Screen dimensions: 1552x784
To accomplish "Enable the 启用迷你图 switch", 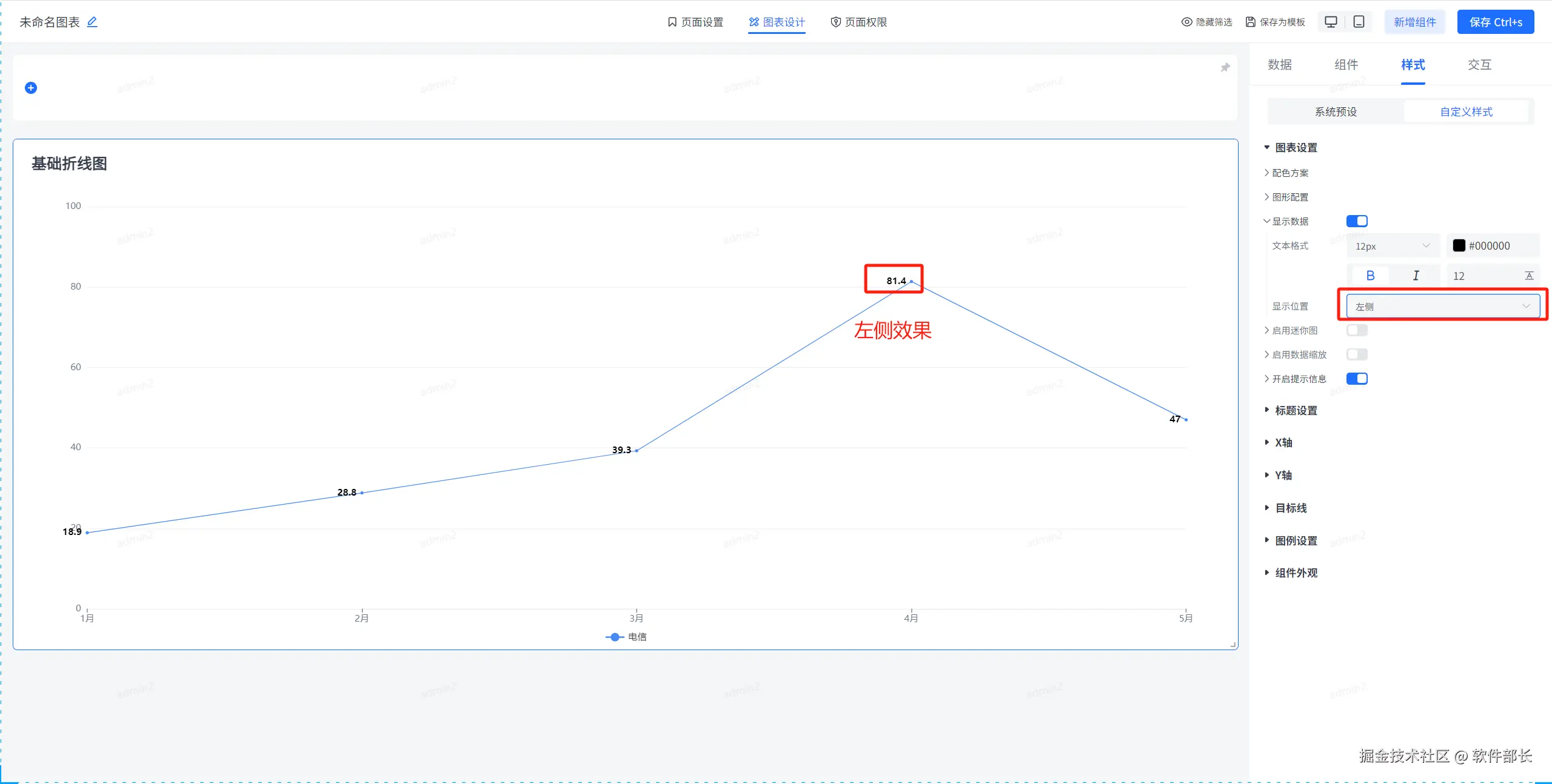I will tap(1357, 330).
